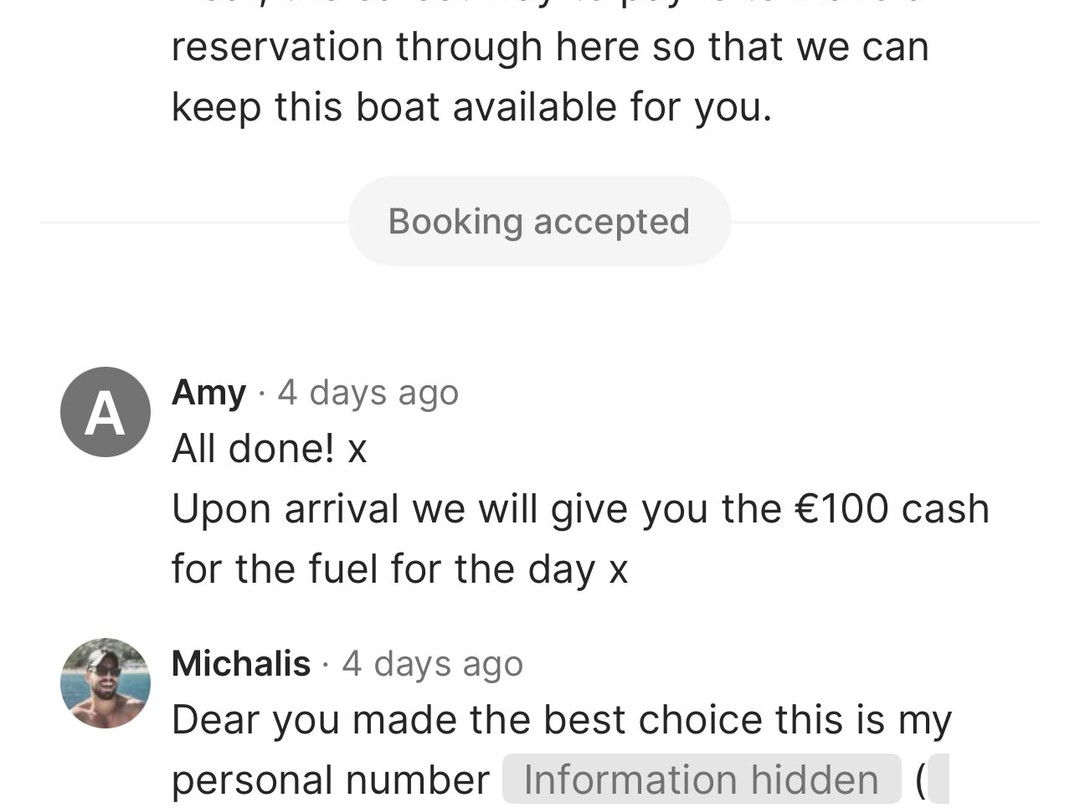Click the "All done! x" message line
This screenshot has width=1080, height=808.
point(269,450)
